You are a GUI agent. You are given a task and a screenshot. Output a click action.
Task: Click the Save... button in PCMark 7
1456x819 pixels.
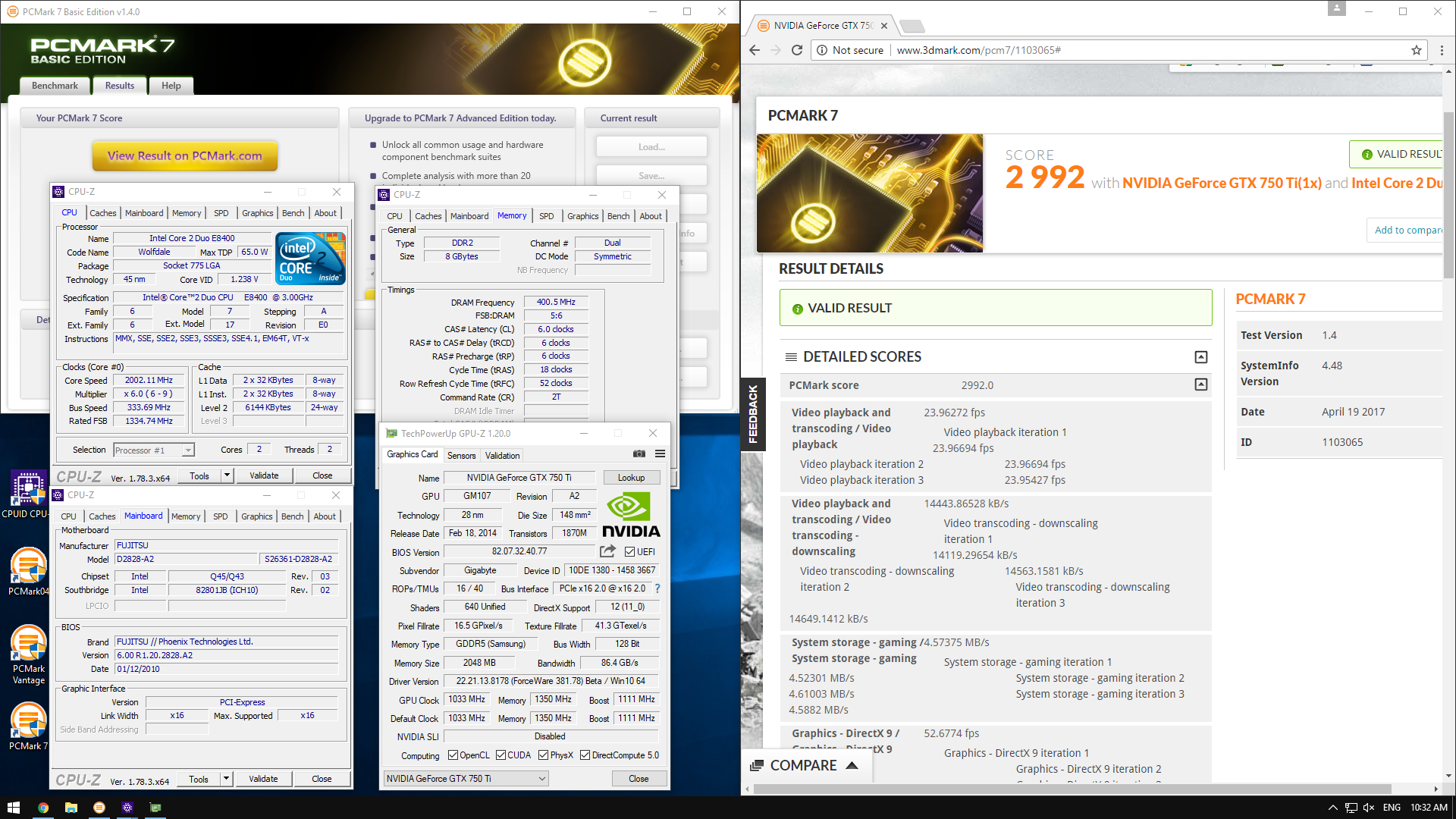pos(651,175)
